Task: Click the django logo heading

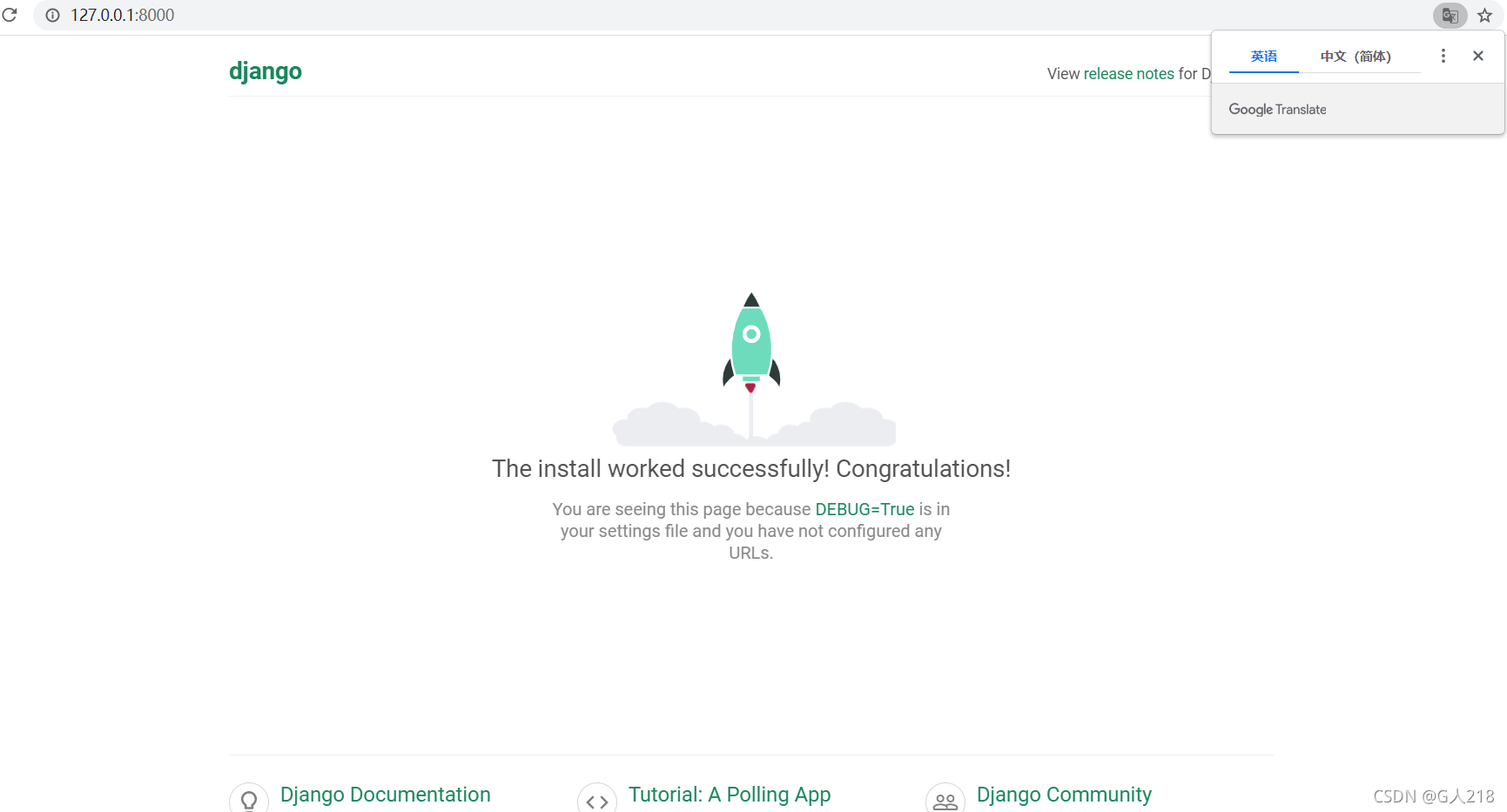Action: (266, 71)
